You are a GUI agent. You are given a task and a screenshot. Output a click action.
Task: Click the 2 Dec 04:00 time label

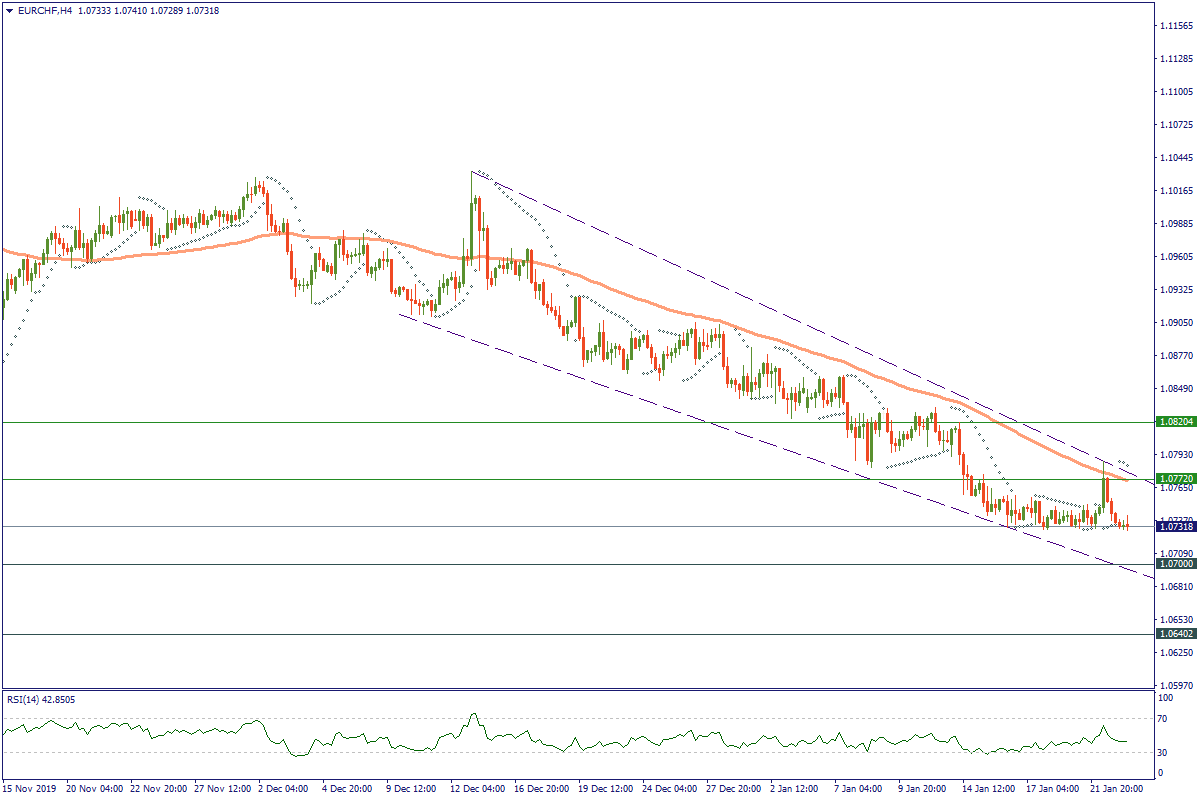[x=282, y=789]
